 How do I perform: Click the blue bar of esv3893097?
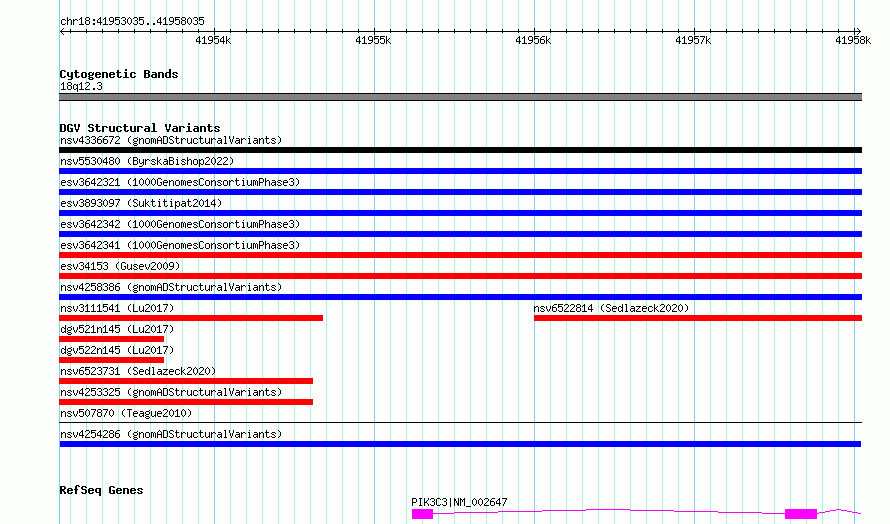point(460,213)
